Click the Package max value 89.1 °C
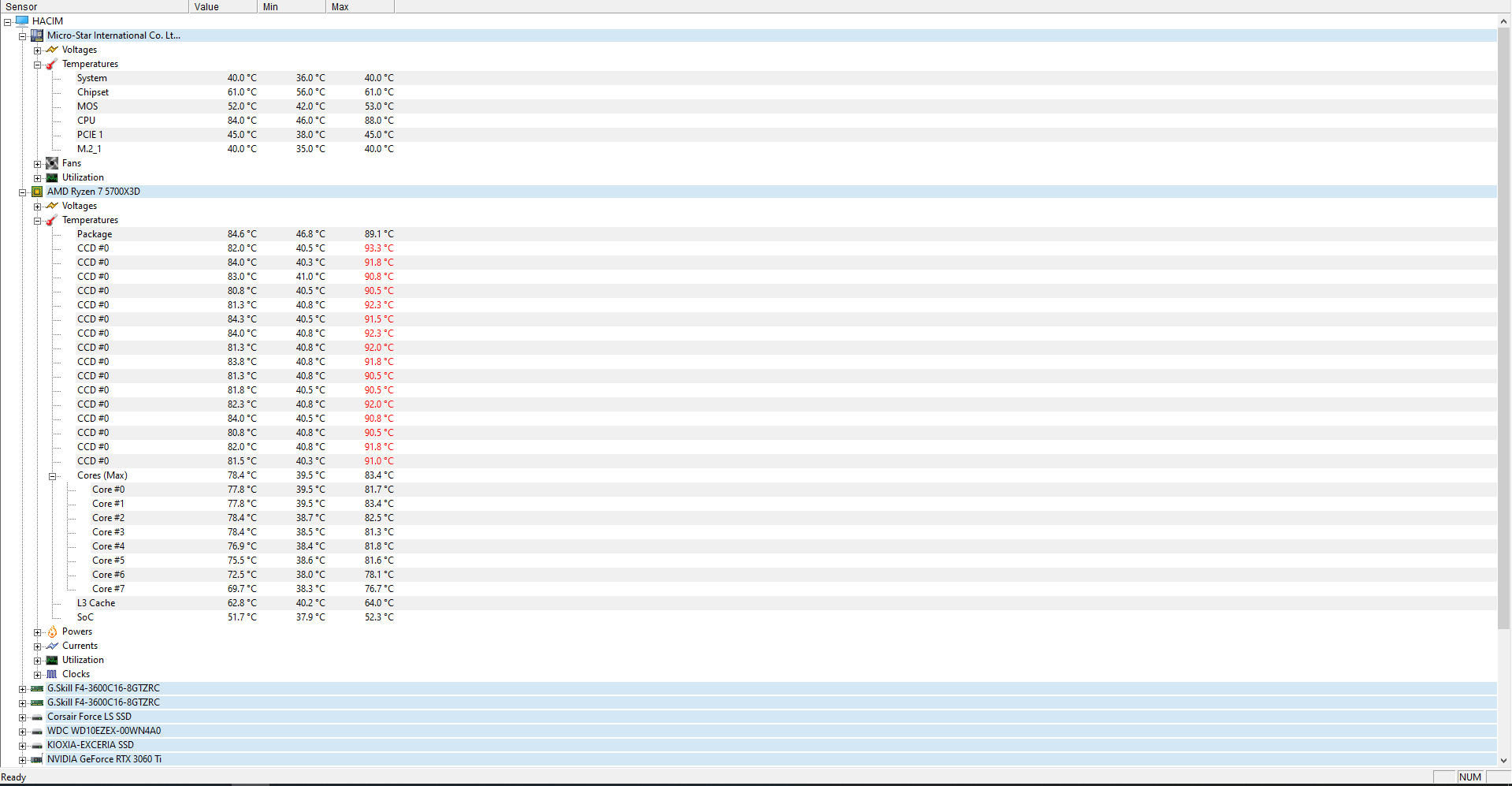 point(379,234)
